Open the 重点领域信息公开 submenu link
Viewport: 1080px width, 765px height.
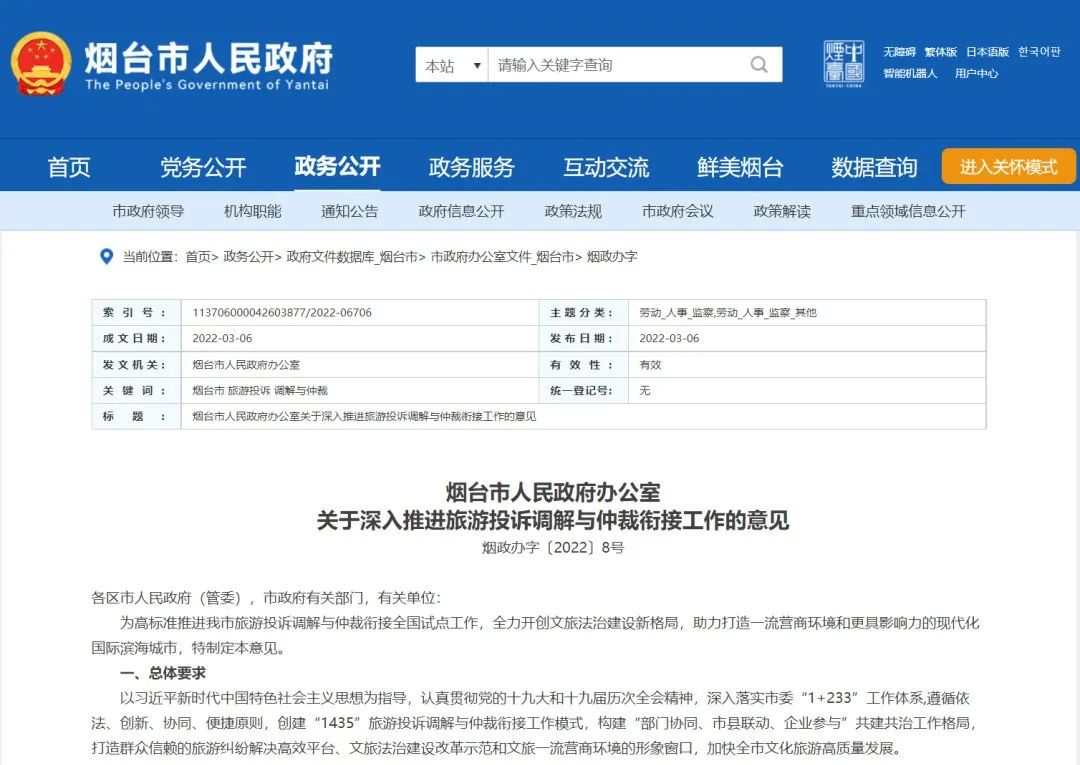908,211
